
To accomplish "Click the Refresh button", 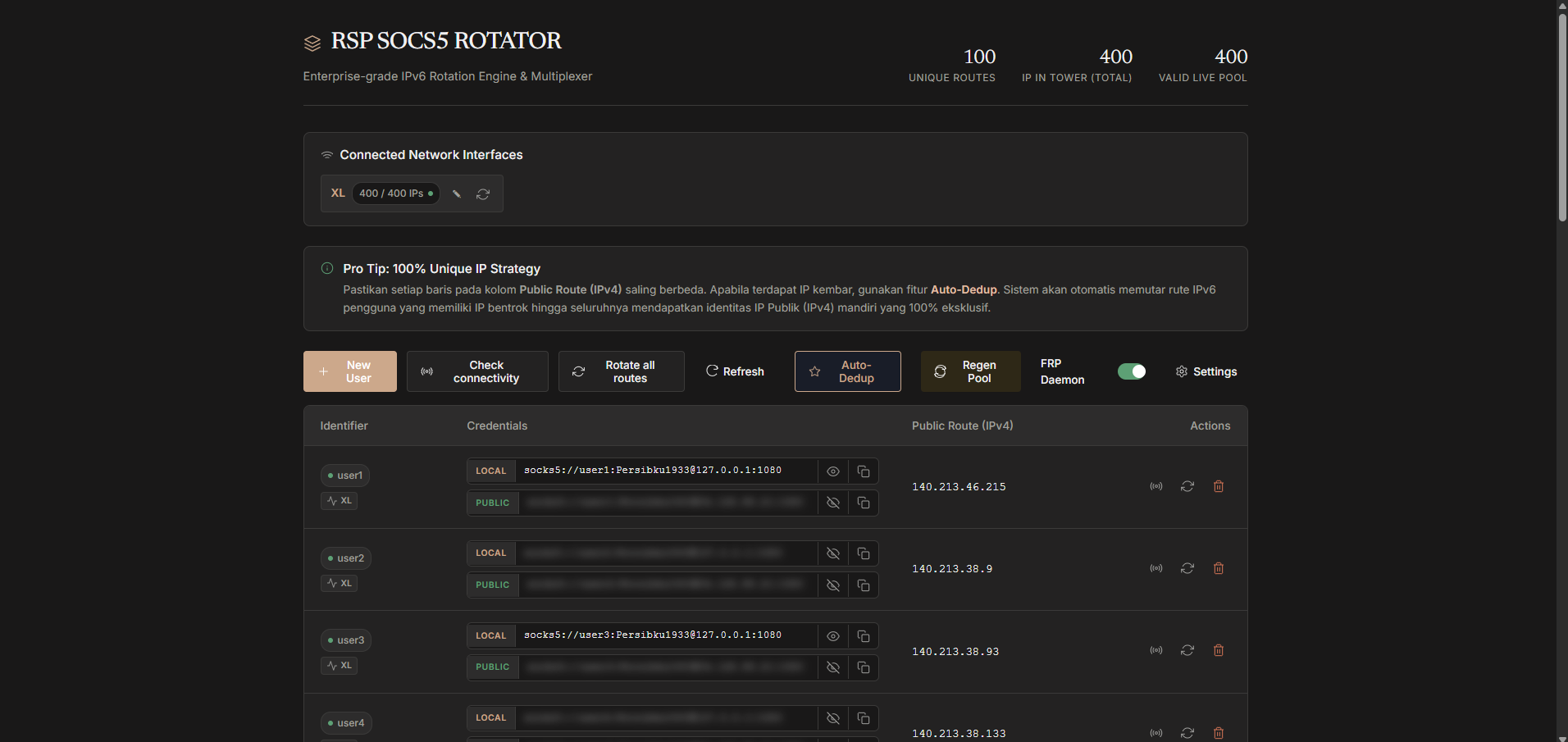I will 735,371.
